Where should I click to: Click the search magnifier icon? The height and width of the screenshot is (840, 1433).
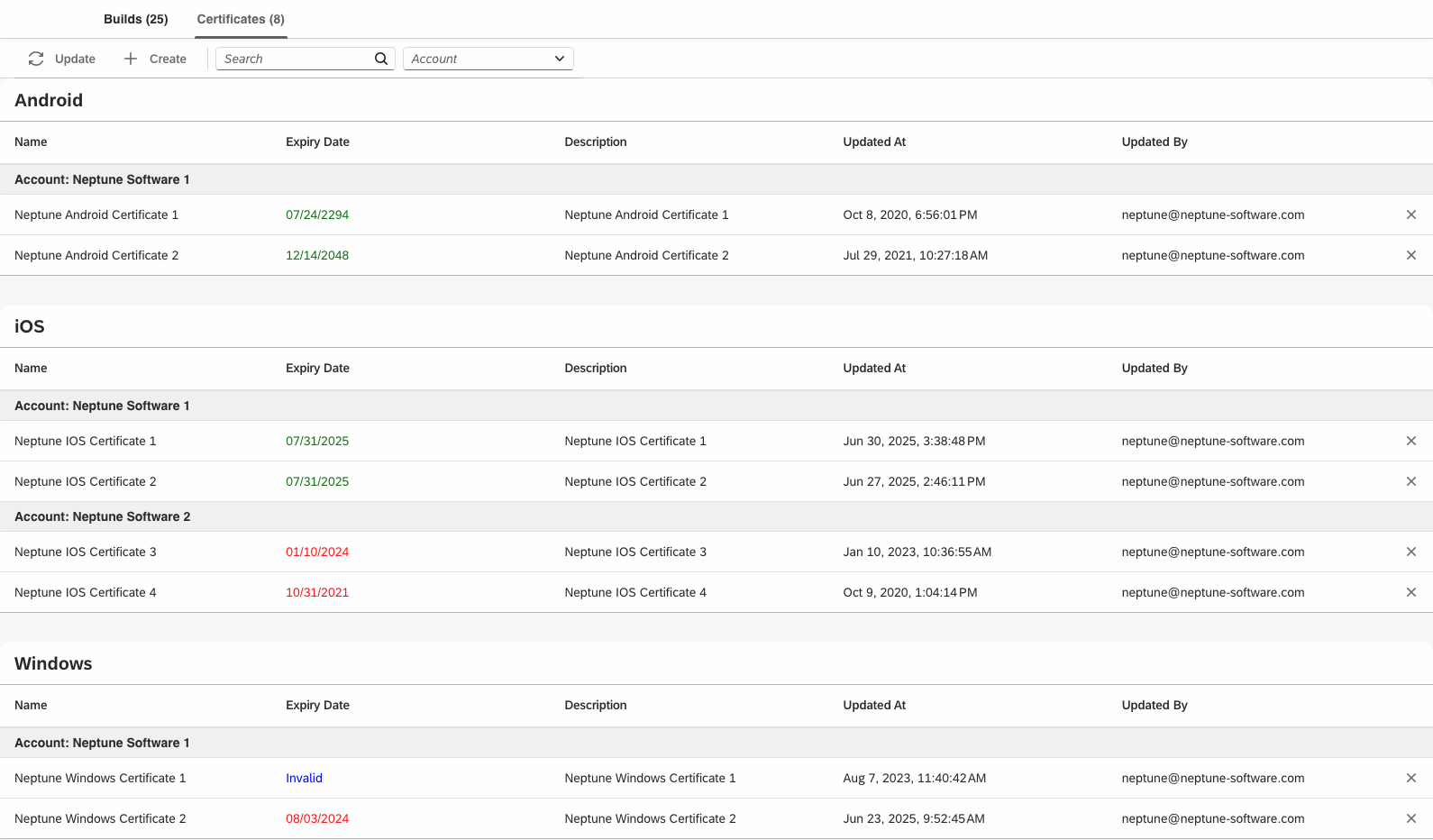[x=381, y=59]
